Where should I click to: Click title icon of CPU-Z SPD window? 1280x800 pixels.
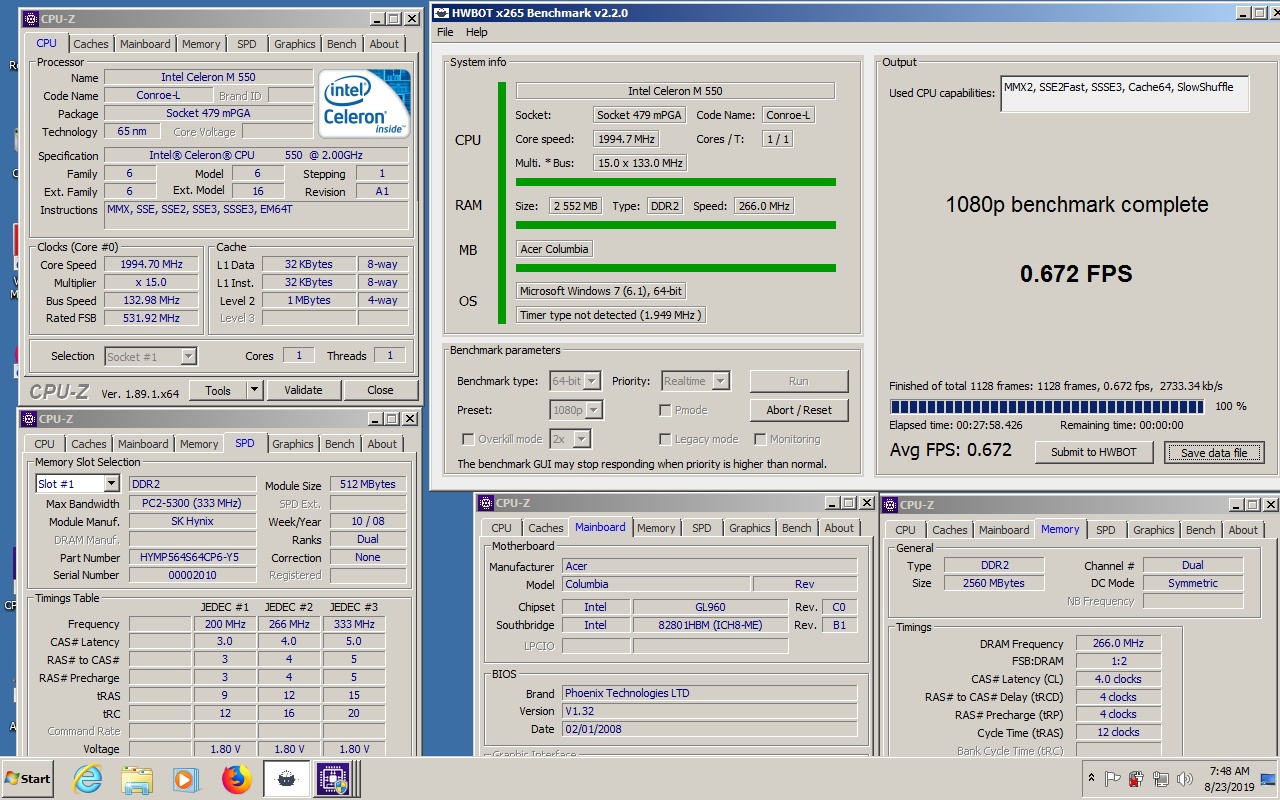[30, 419]
